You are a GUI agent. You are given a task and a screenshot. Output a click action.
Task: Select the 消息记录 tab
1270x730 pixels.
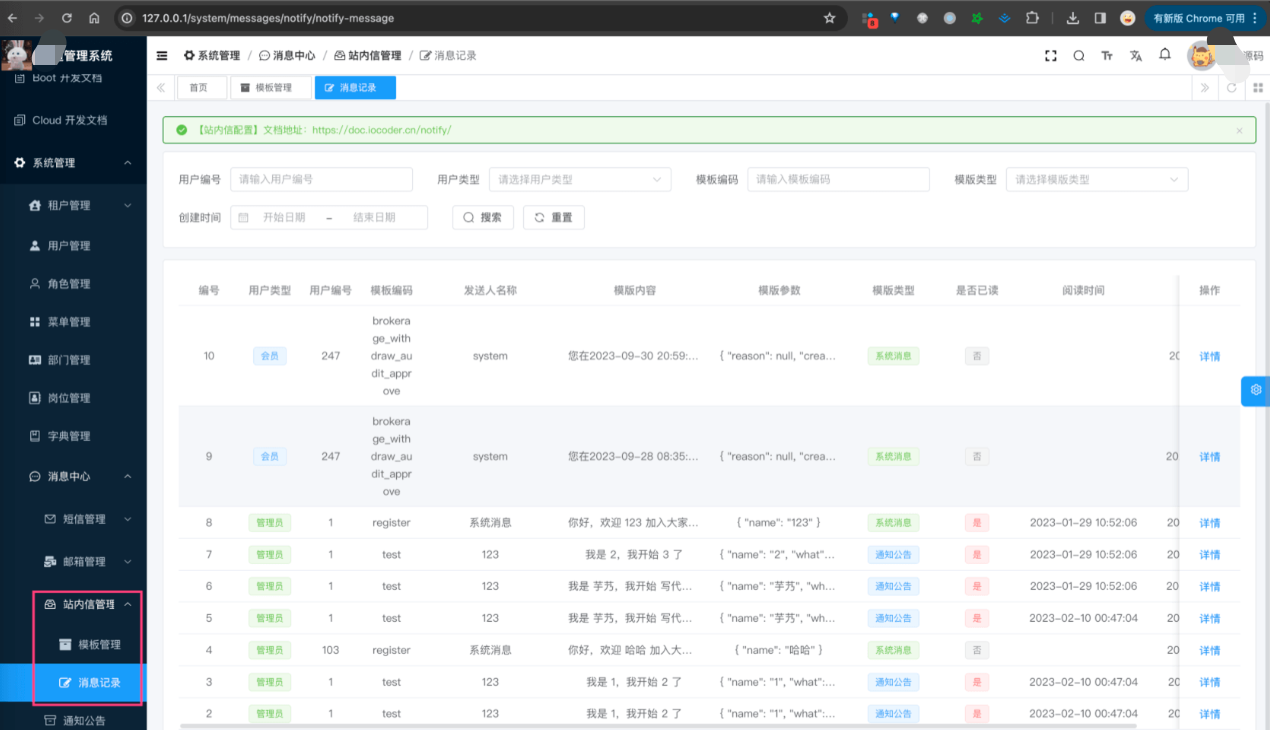coord(355,88)
